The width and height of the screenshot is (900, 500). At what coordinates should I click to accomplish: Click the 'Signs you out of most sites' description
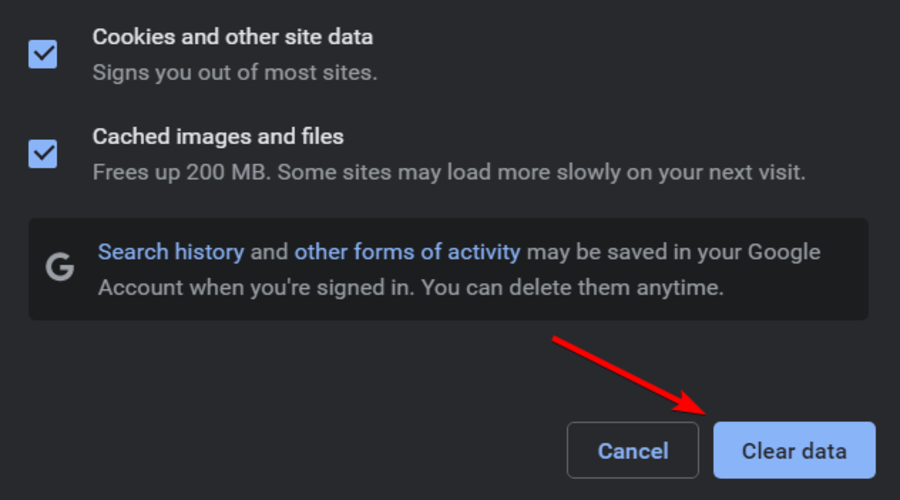click(235, 73)
